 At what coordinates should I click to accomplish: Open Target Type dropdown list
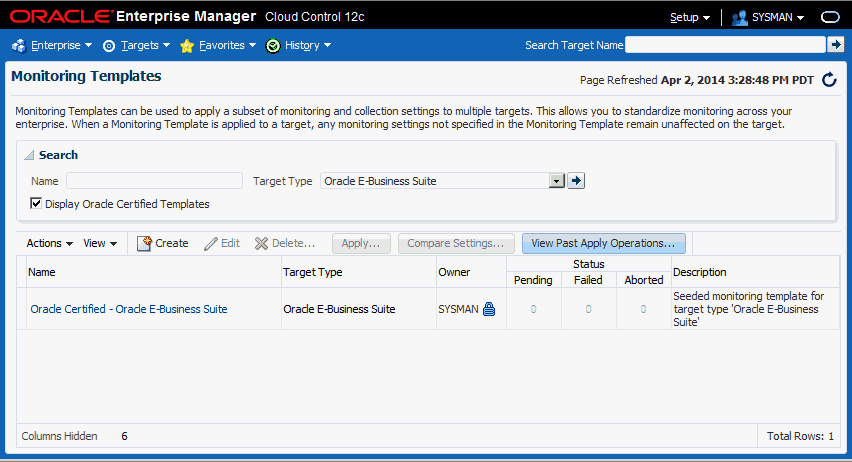point(556,181)
